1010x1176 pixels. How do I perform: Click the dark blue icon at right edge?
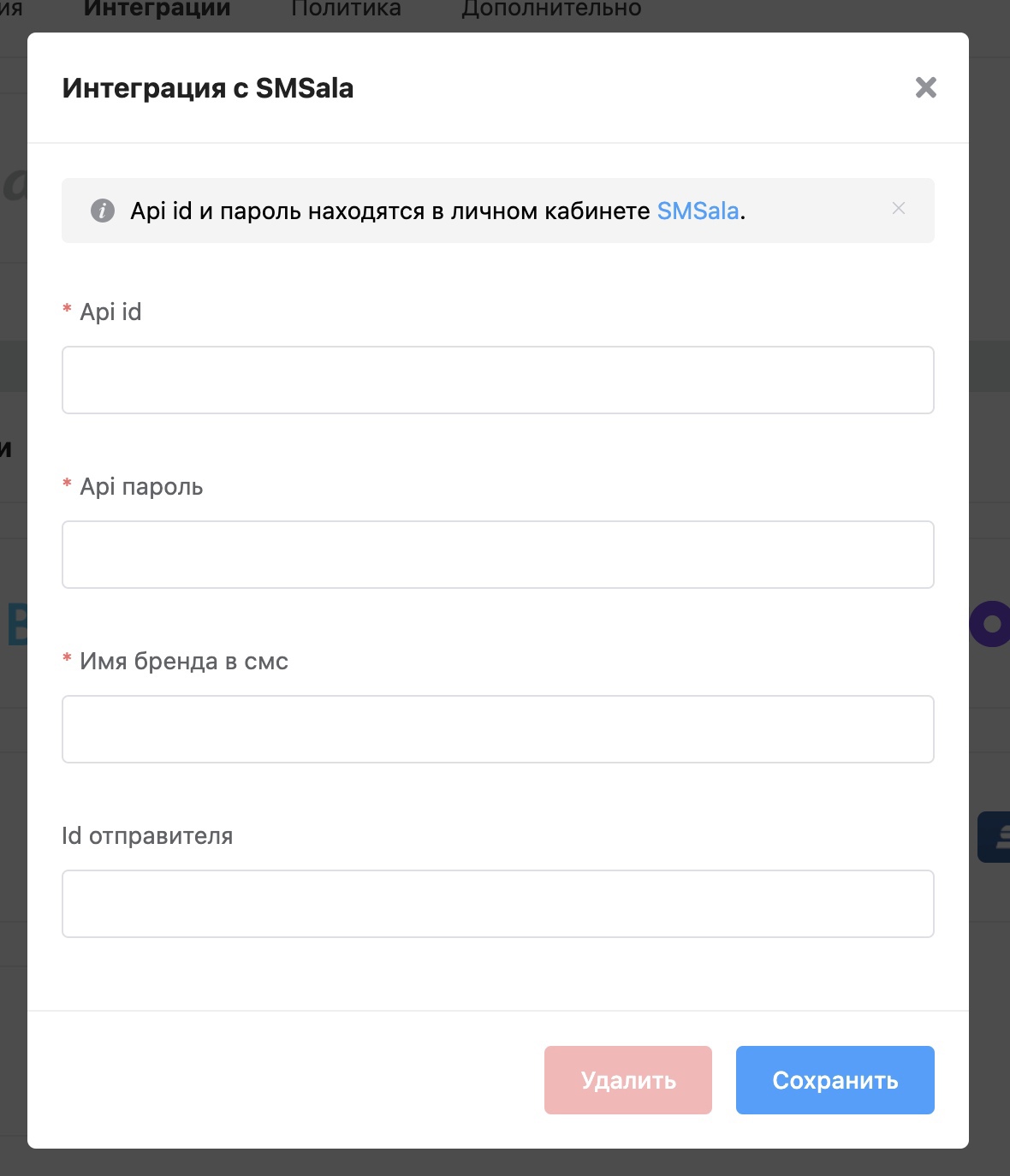point(995,836)
